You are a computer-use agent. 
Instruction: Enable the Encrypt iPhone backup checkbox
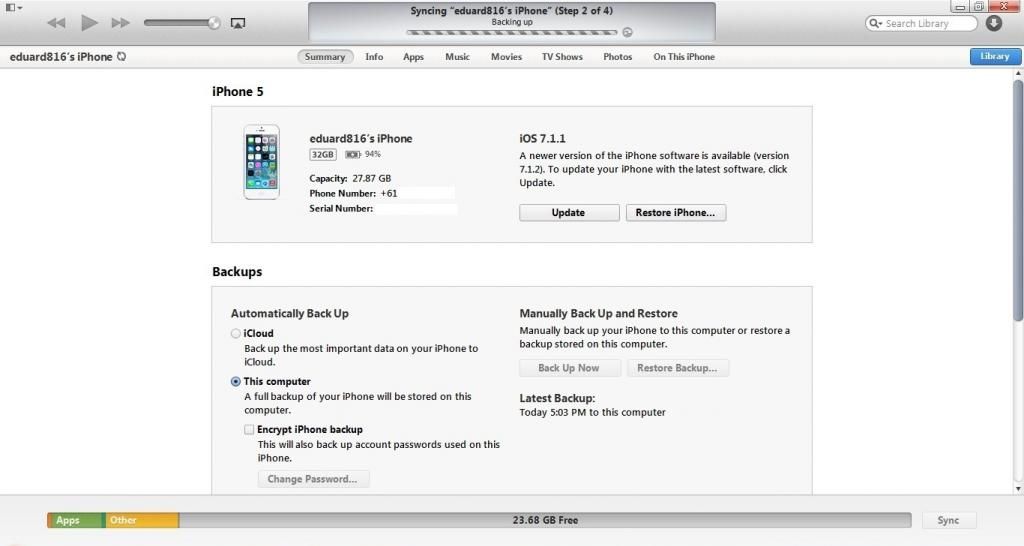(x=249, y=429)
